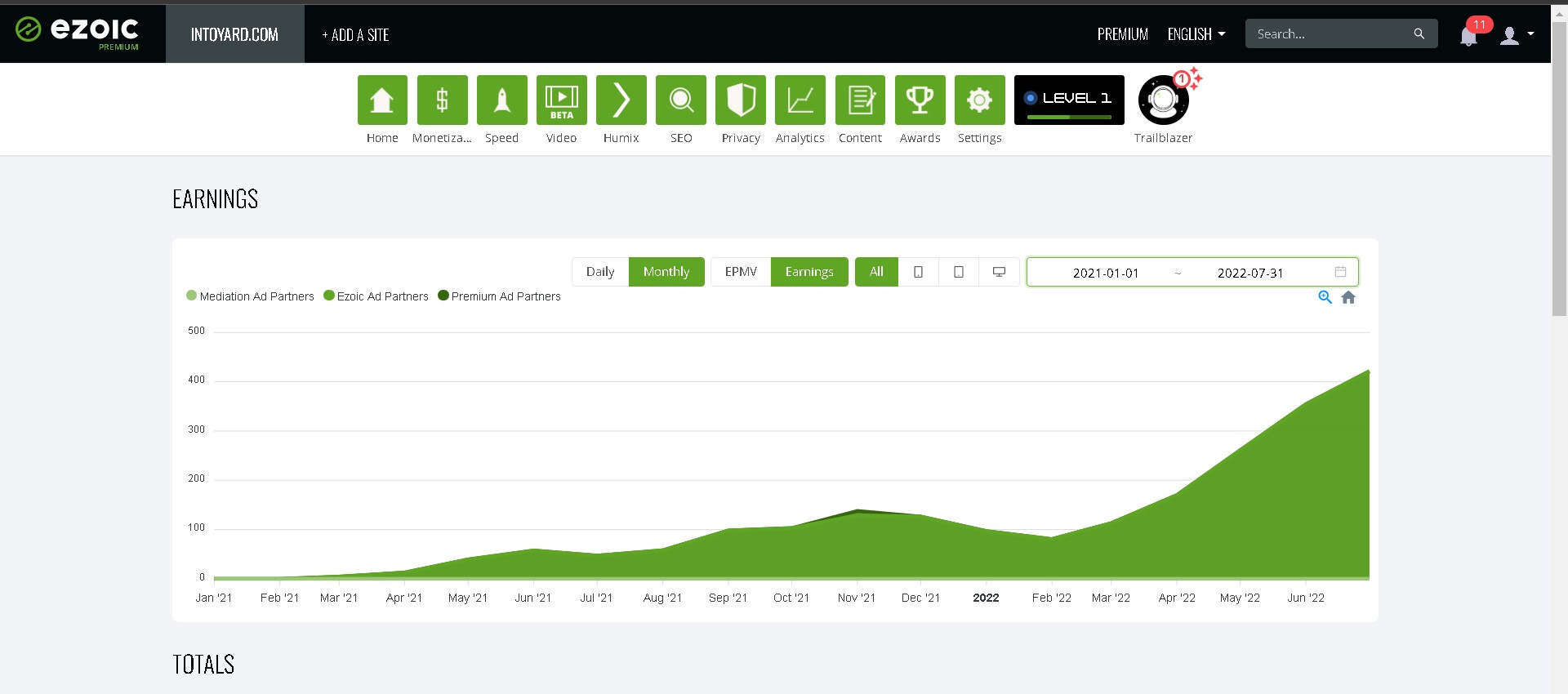Open the Monetization dollar icon
Screen dimensions: 1568x694
point(442,100)
